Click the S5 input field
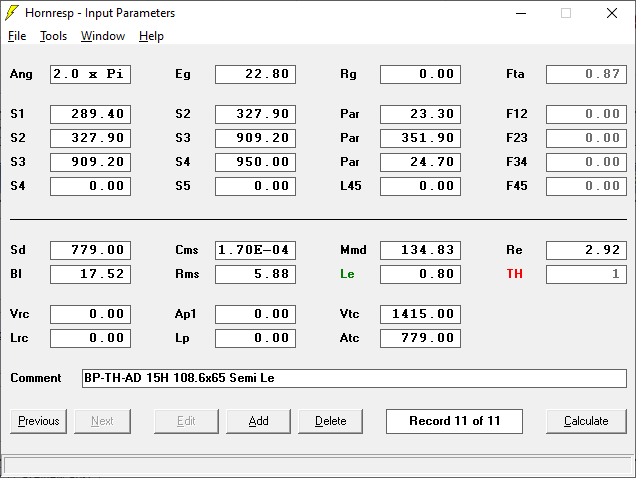 (x=256, y=186)
